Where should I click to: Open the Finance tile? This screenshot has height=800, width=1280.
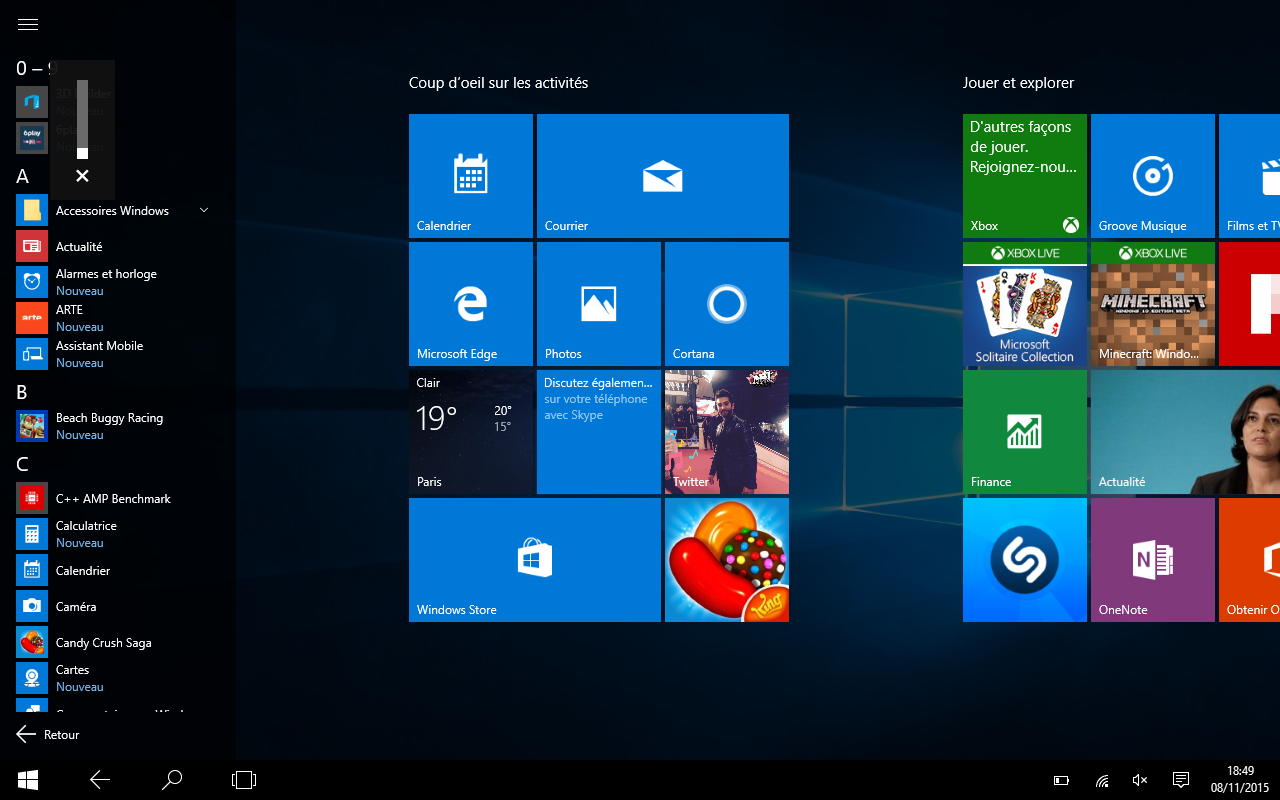pos(1025,432)
